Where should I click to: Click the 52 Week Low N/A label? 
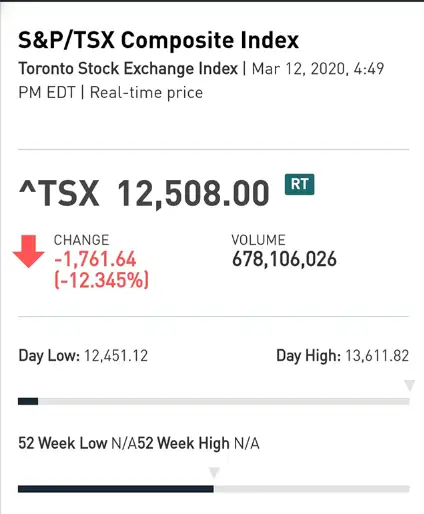click(x=78, y=443)
